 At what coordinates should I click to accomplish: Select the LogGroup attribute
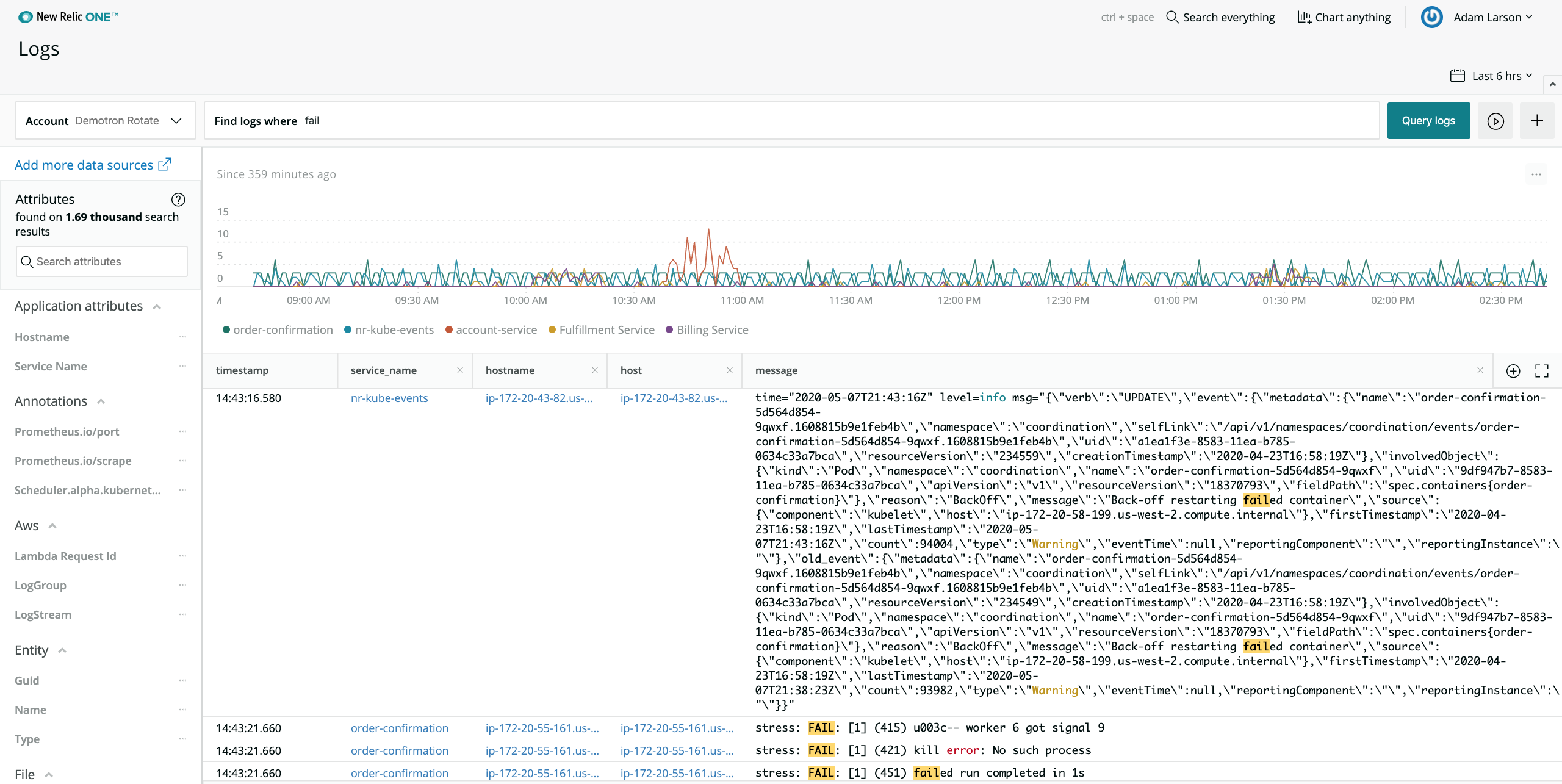pos(40,585)
